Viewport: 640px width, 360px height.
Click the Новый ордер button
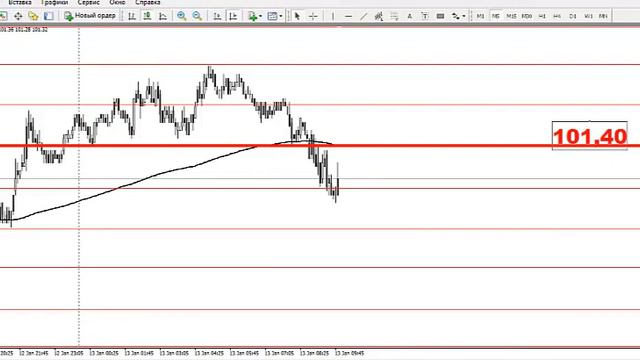90,16
